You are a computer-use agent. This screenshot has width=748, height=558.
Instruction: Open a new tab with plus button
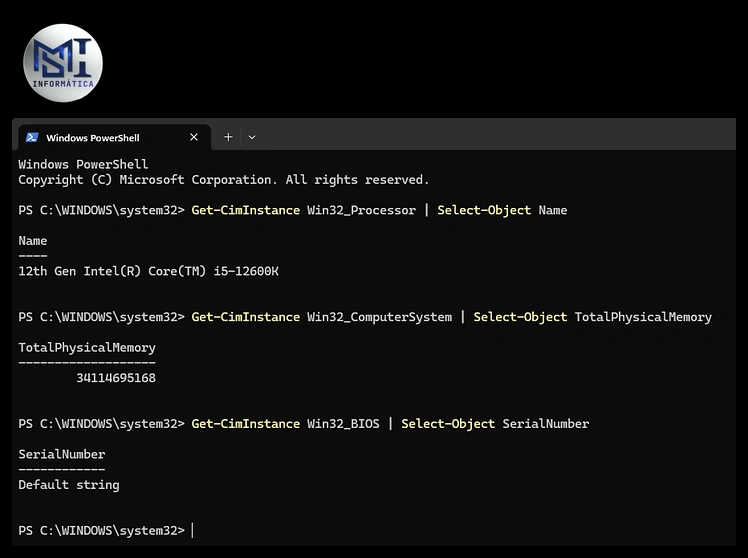pos(229,137)
